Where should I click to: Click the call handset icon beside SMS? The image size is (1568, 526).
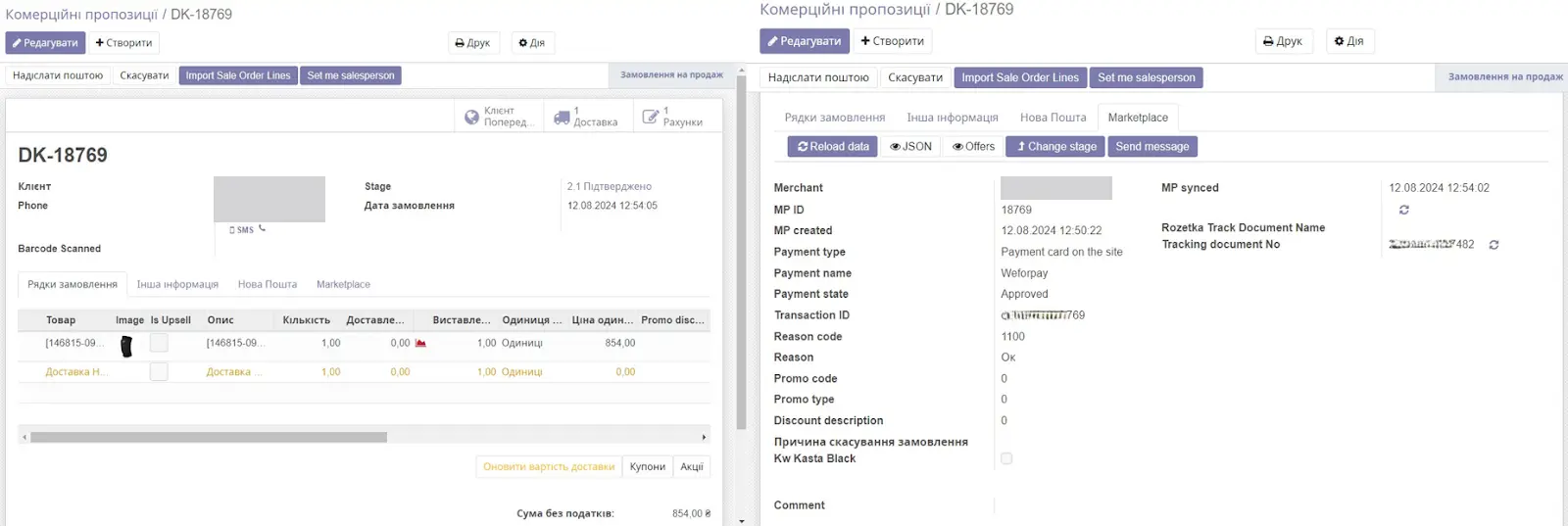(x=262, y=229)
